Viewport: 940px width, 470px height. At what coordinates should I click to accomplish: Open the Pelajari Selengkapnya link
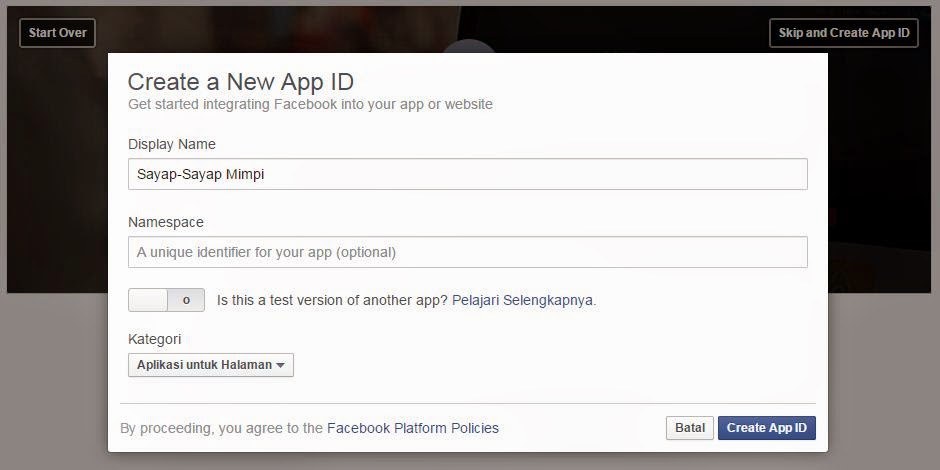(523, 300)
